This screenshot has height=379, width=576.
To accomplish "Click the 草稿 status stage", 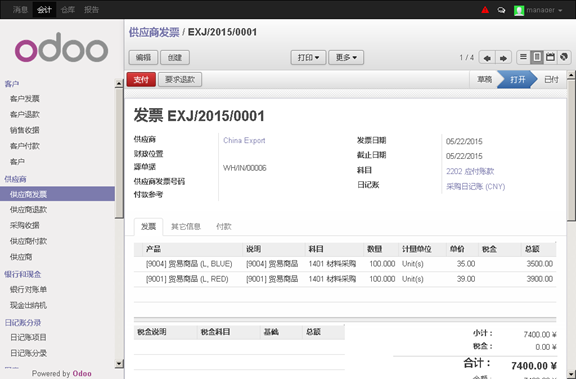I will pos(484,79).
